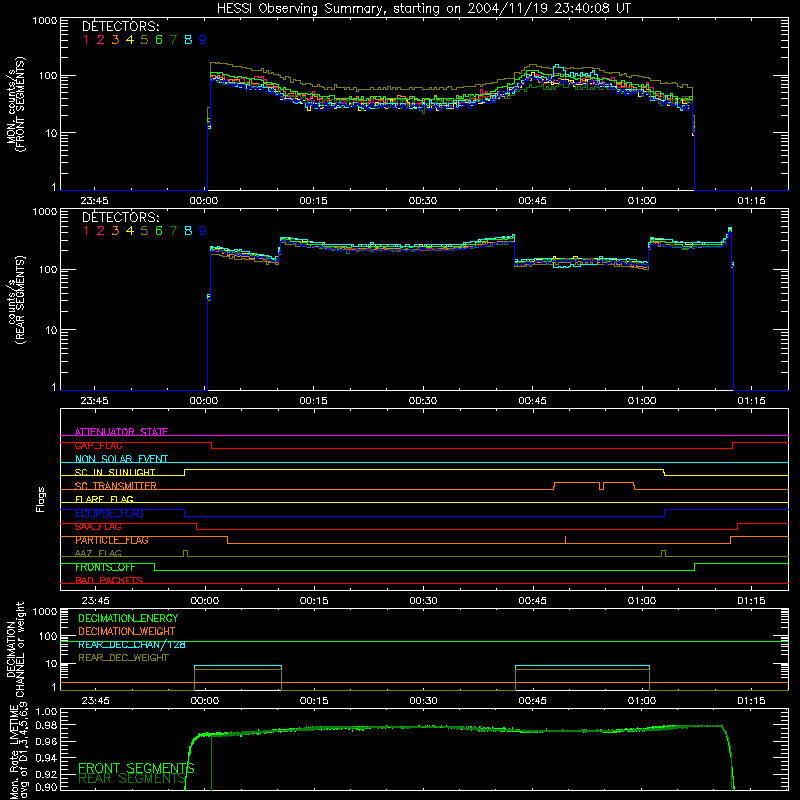
Task: Select dark green detector 7 in rear segments legend
Action: [173, 231]
